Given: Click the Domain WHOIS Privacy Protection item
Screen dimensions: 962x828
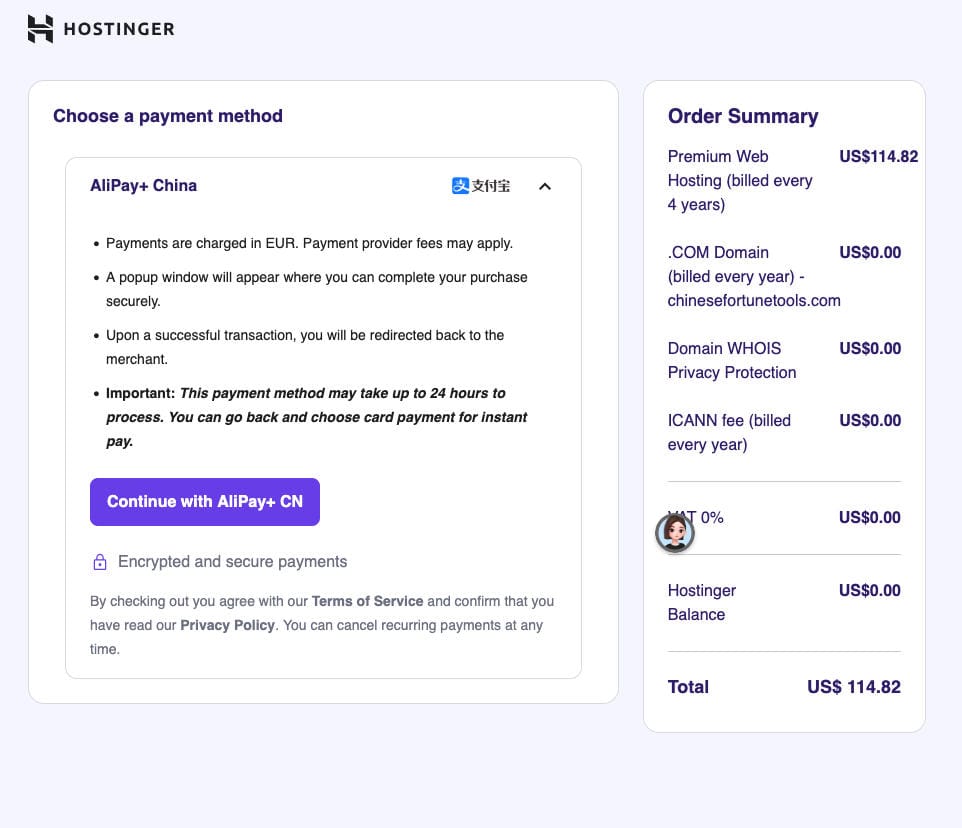Looking at the screenshot, I should point(732,361).
